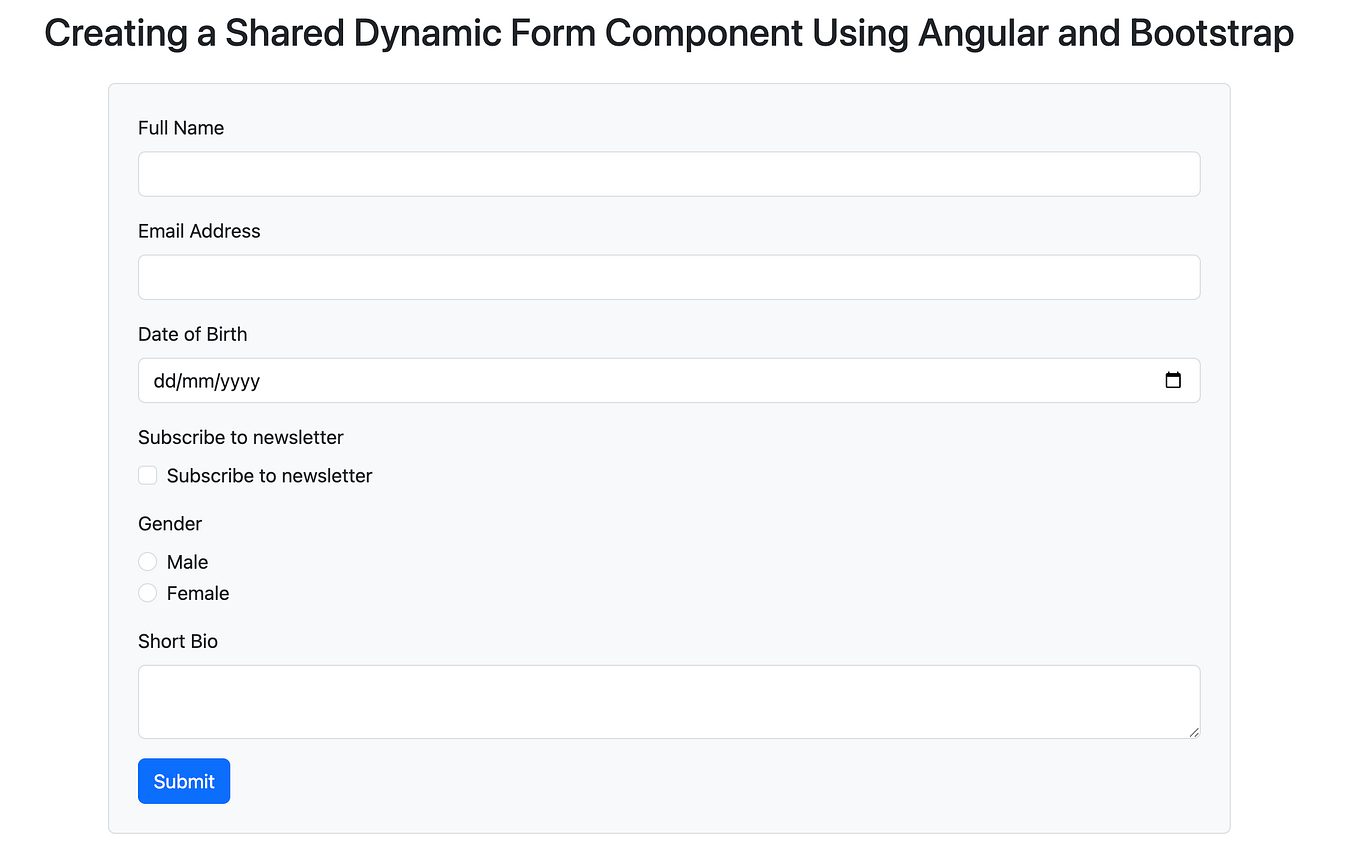Click the Email Address field label

pyautogui.click(x=199, y=231)
